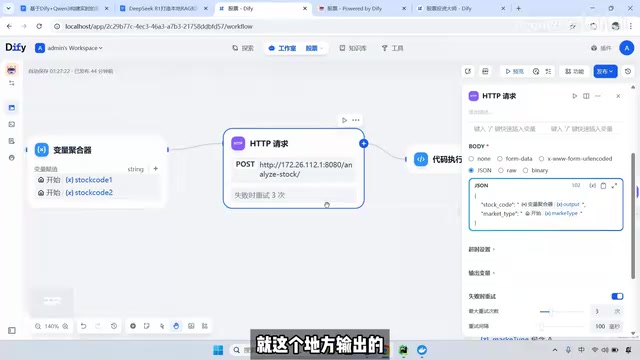Open checklist icon in top toolbar
Viewport: 640px width, 360px height.
(548, 71)
